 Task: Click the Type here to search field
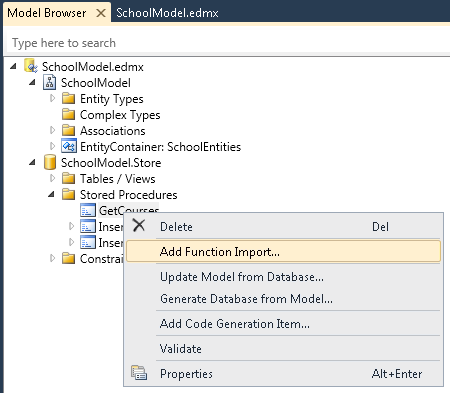228,43
